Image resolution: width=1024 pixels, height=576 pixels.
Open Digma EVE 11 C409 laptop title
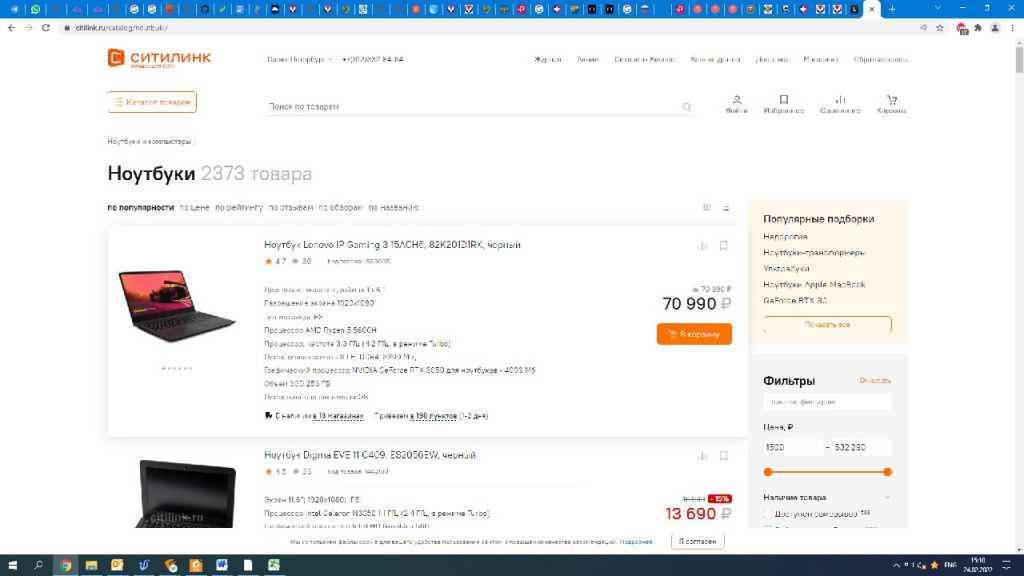pos(370,455)
